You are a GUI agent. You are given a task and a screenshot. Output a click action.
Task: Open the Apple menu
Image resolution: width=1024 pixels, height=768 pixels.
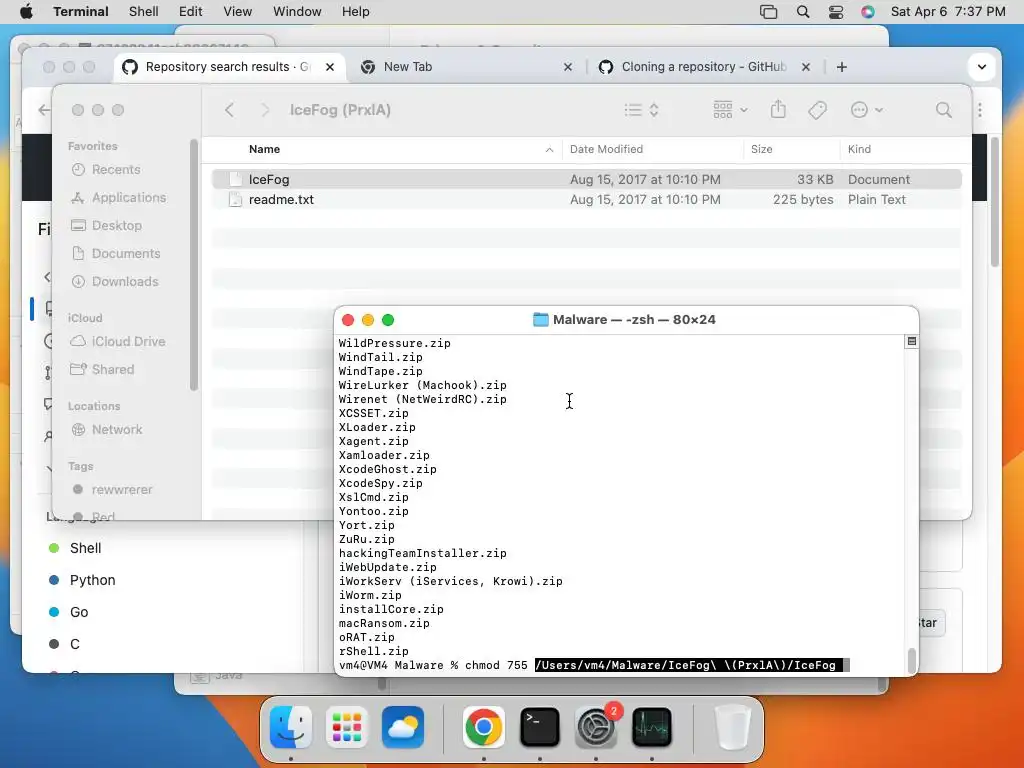26,12
